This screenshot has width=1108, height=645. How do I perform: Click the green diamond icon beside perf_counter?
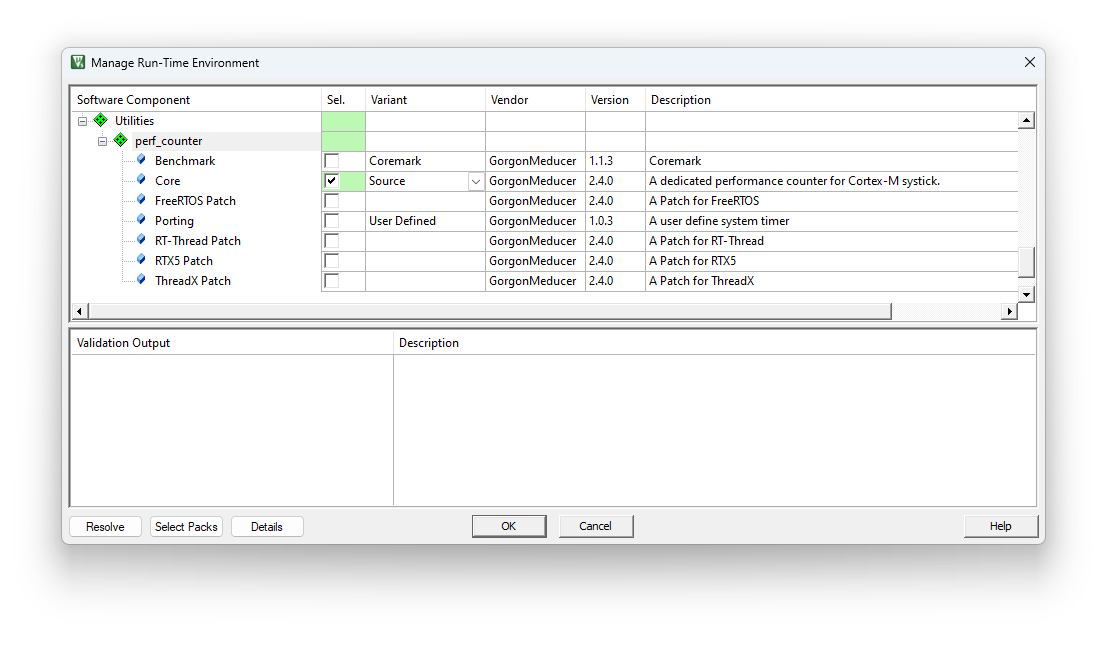click(x=121, y=140)
